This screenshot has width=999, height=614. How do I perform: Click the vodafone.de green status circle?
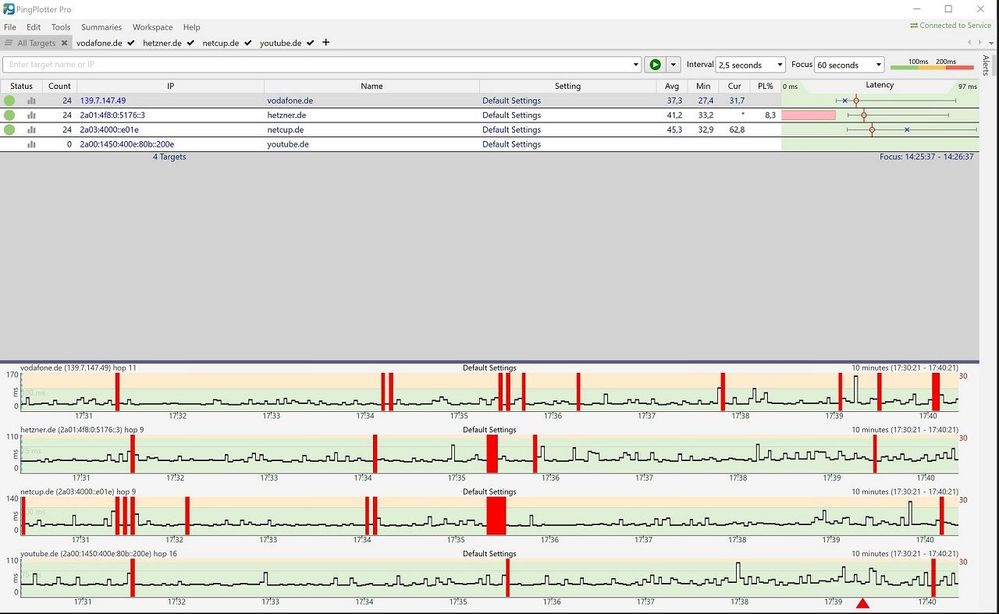click(x=9, y=101)
